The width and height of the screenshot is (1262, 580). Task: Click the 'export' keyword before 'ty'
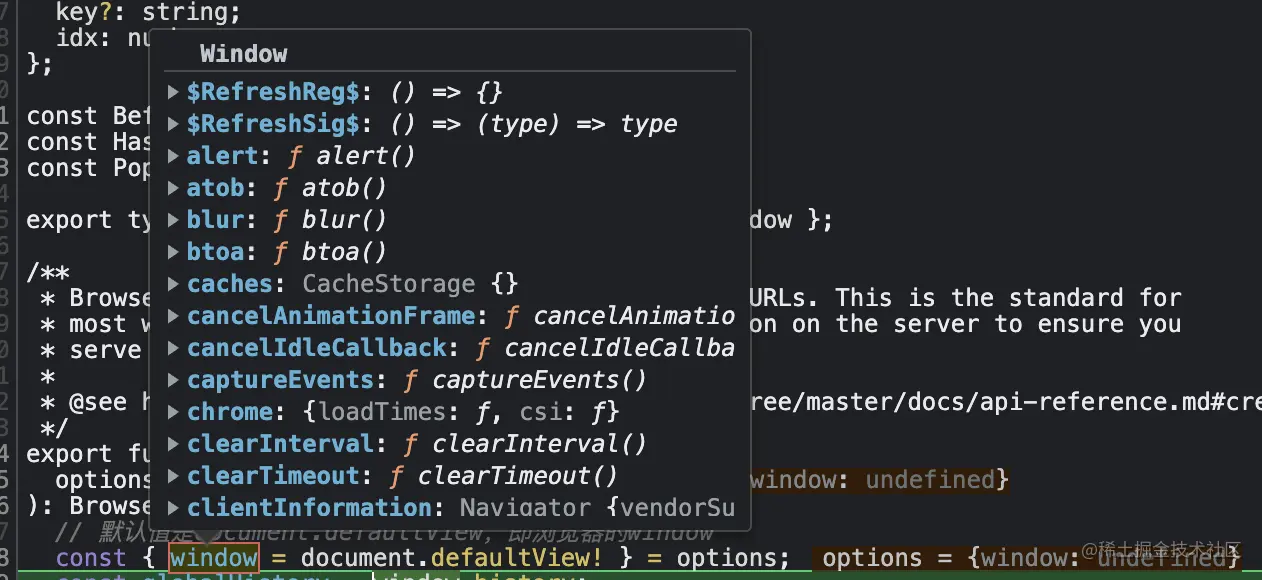pos(69,221)
